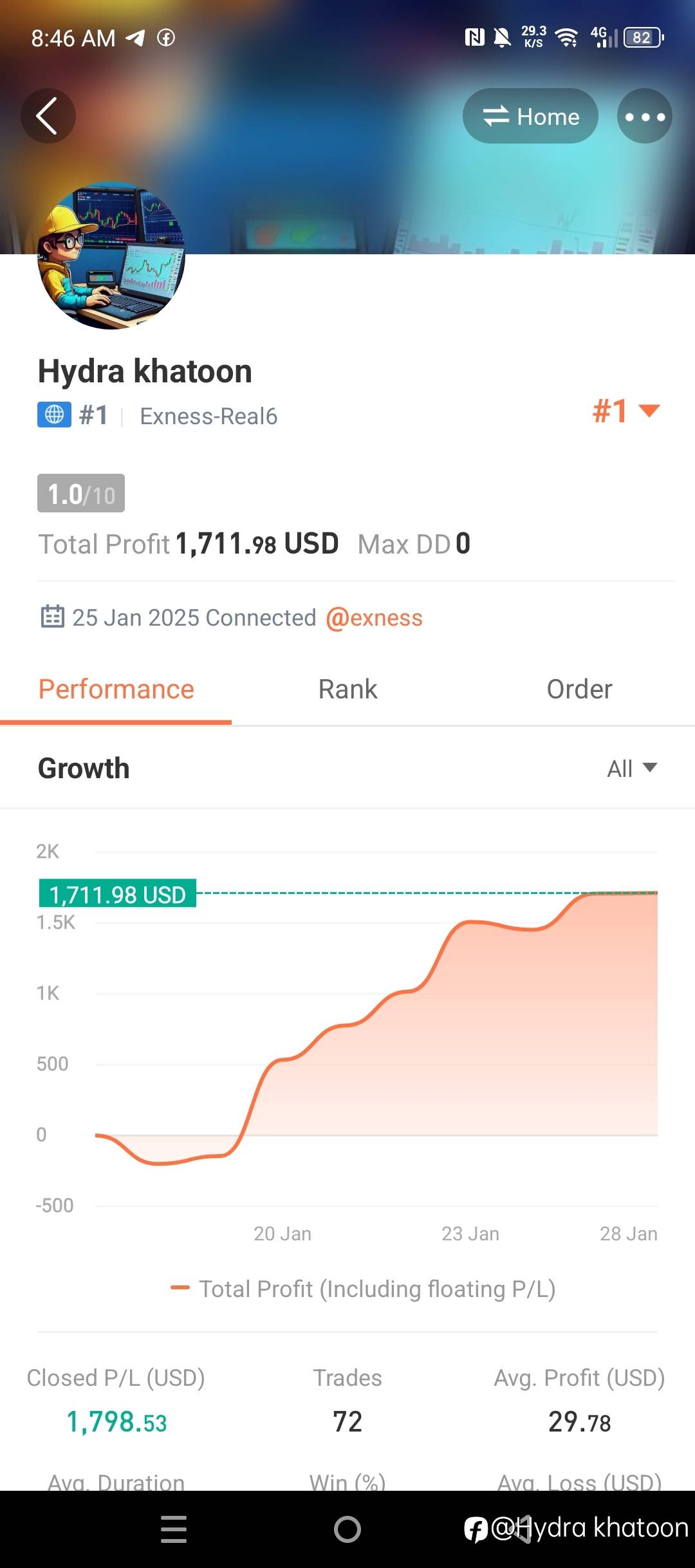Tap the Facebook icon in watermark
The image size is (695, 1568).
coord(476,1529)
